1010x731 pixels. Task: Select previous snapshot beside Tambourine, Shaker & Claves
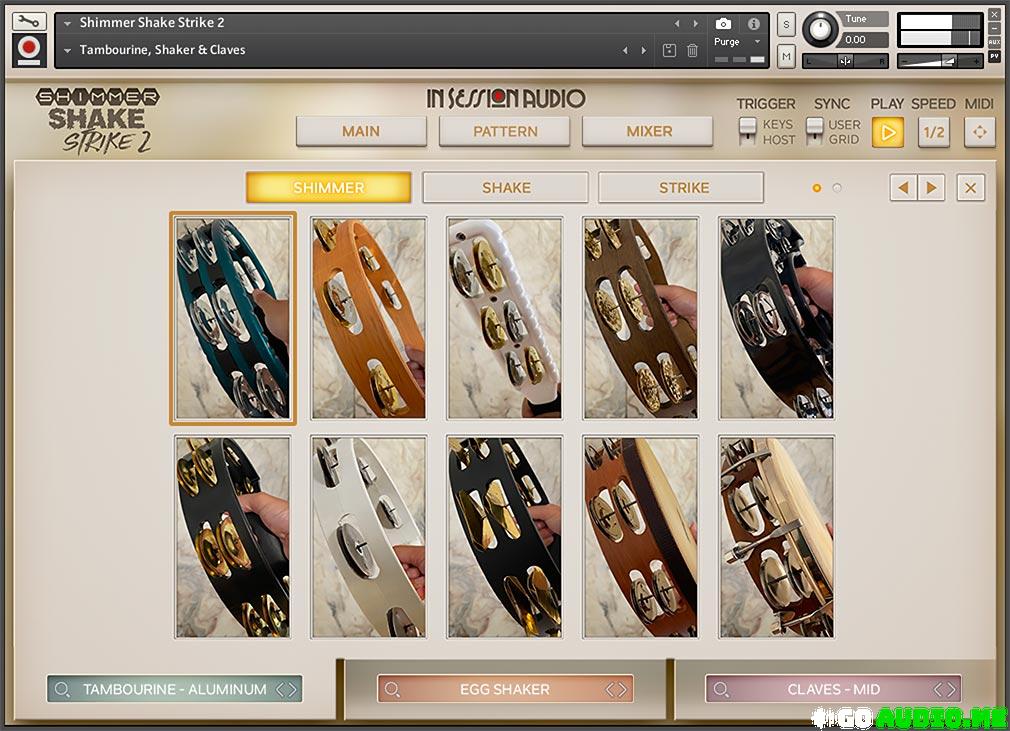[x=625, y=50]
